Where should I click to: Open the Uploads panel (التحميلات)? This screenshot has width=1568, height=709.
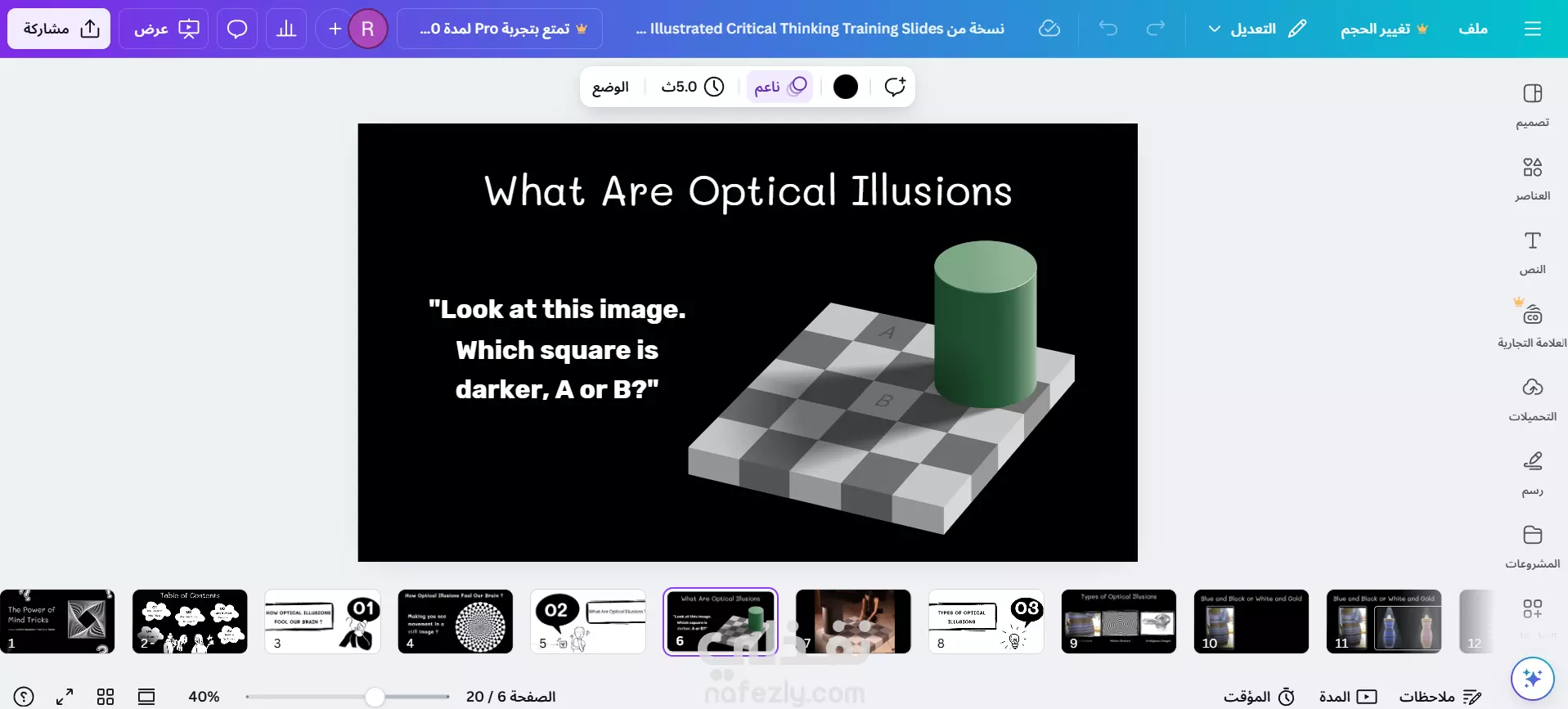point(1532,399)
